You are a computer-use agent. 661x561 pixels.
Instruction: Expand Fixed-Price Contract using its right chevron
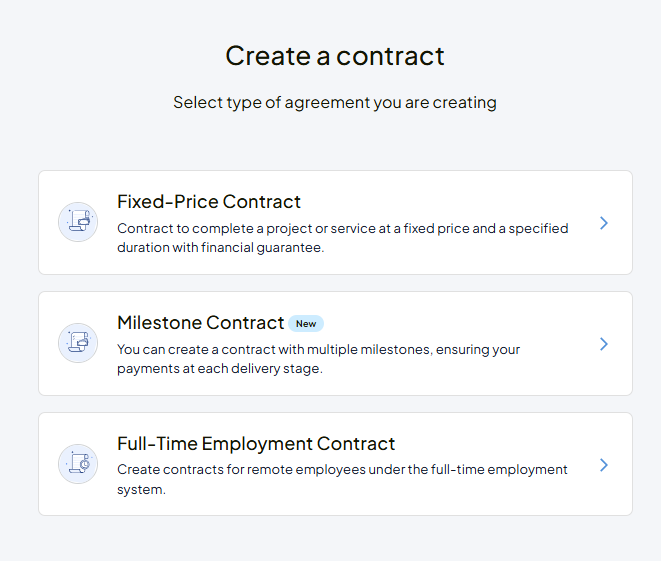tap(604, 223)
